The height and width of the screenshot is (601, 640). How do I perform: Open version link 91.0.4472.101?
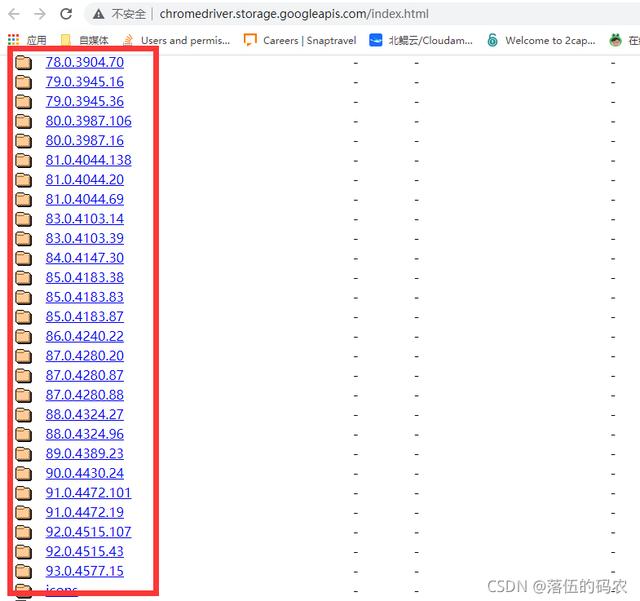89,493
